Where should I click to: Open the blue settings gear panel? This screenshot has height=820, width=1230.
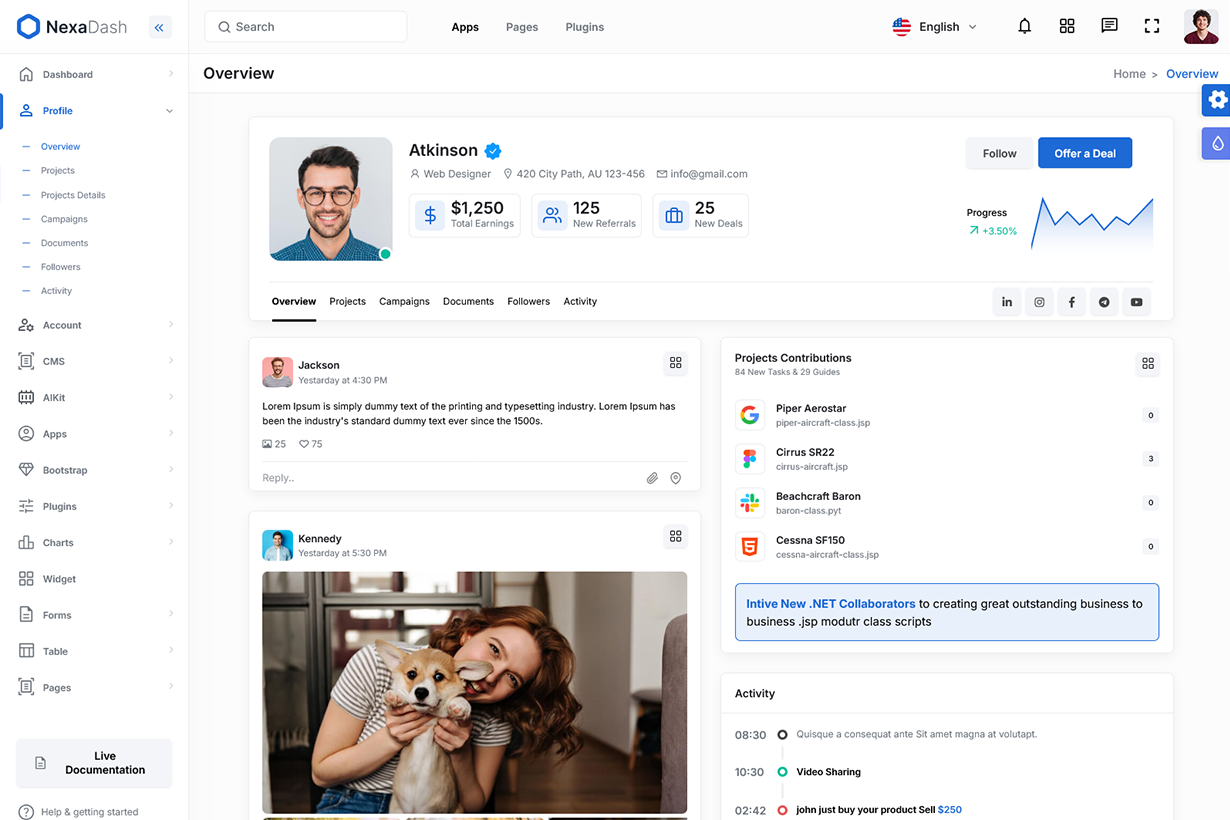click(x=1217, y=100)
